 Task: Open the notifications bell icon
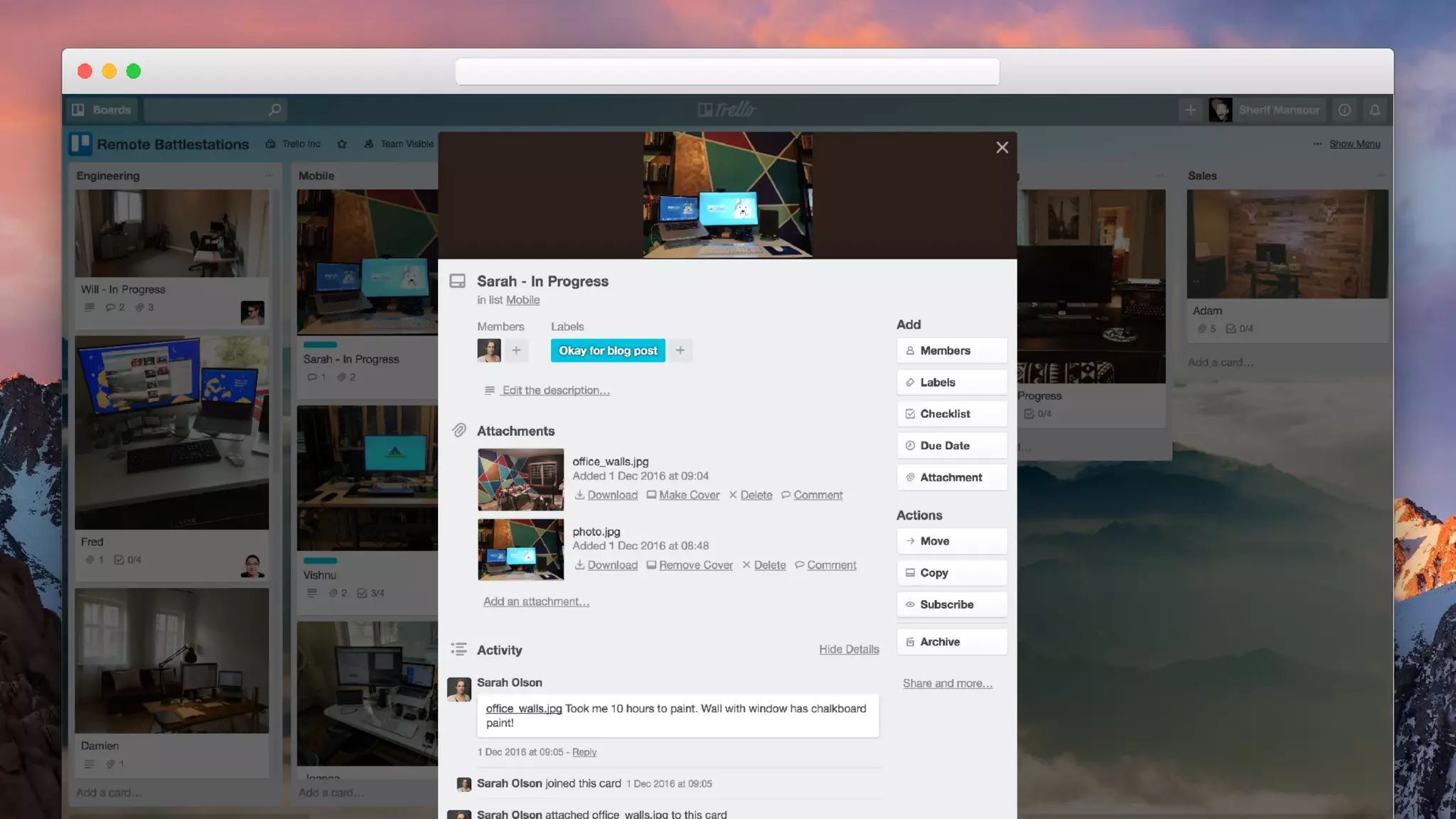[x=1375, y=110]
